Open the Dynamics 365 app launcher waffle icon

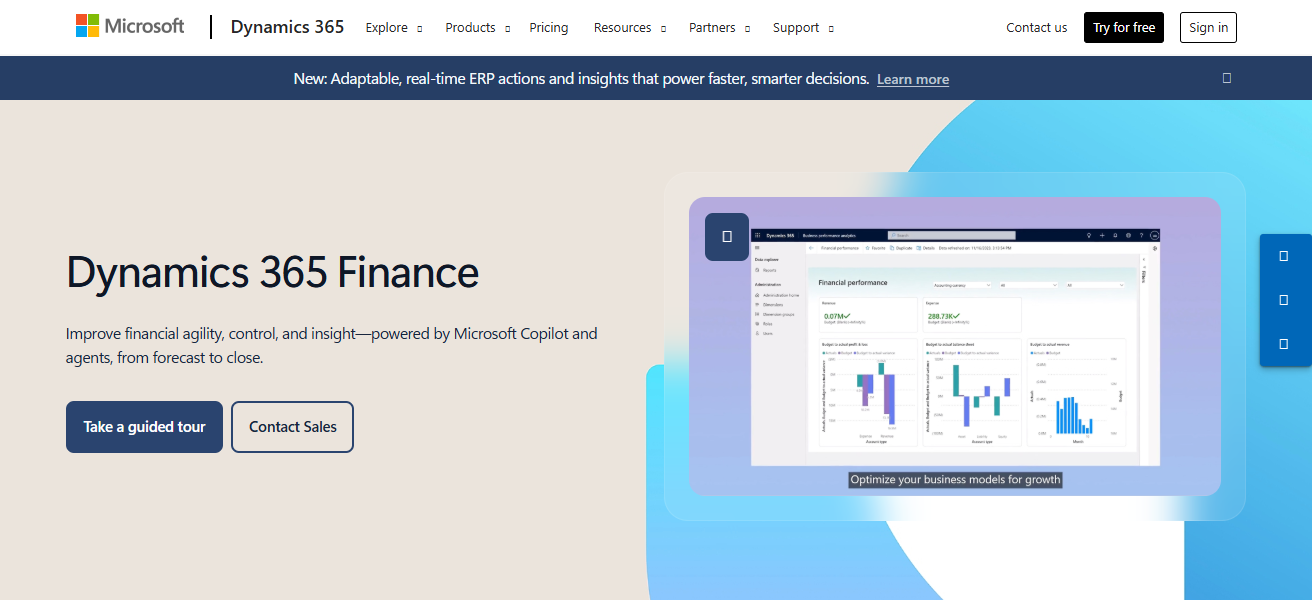(758, 235)
